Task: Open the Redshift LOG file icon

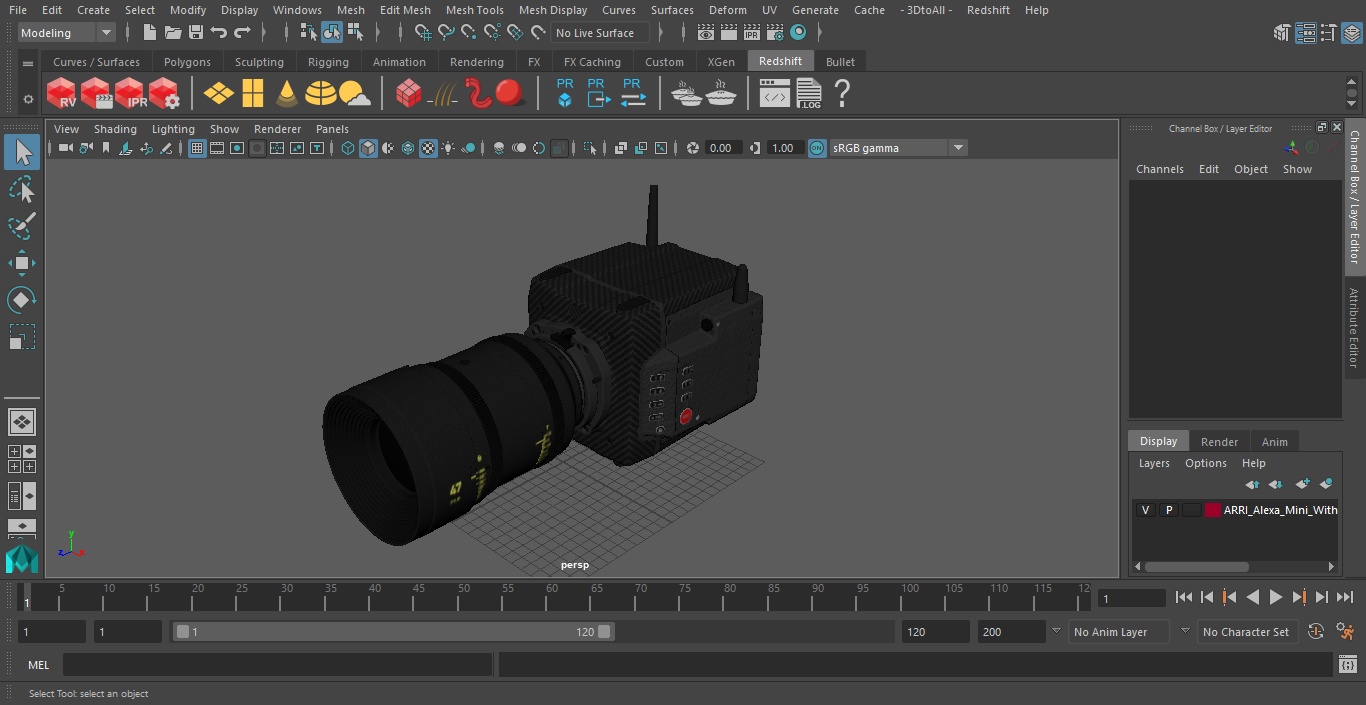Action: tap(808, 94)
